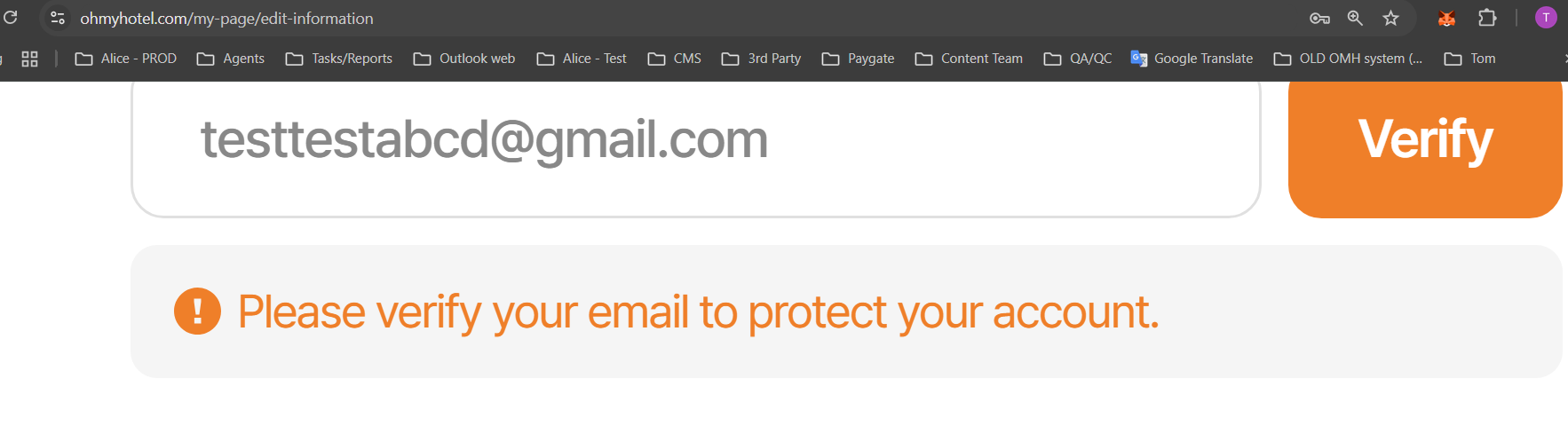Click the Verify button
Viewport: 1568px width, 426px height.
tap(1424, 140)
